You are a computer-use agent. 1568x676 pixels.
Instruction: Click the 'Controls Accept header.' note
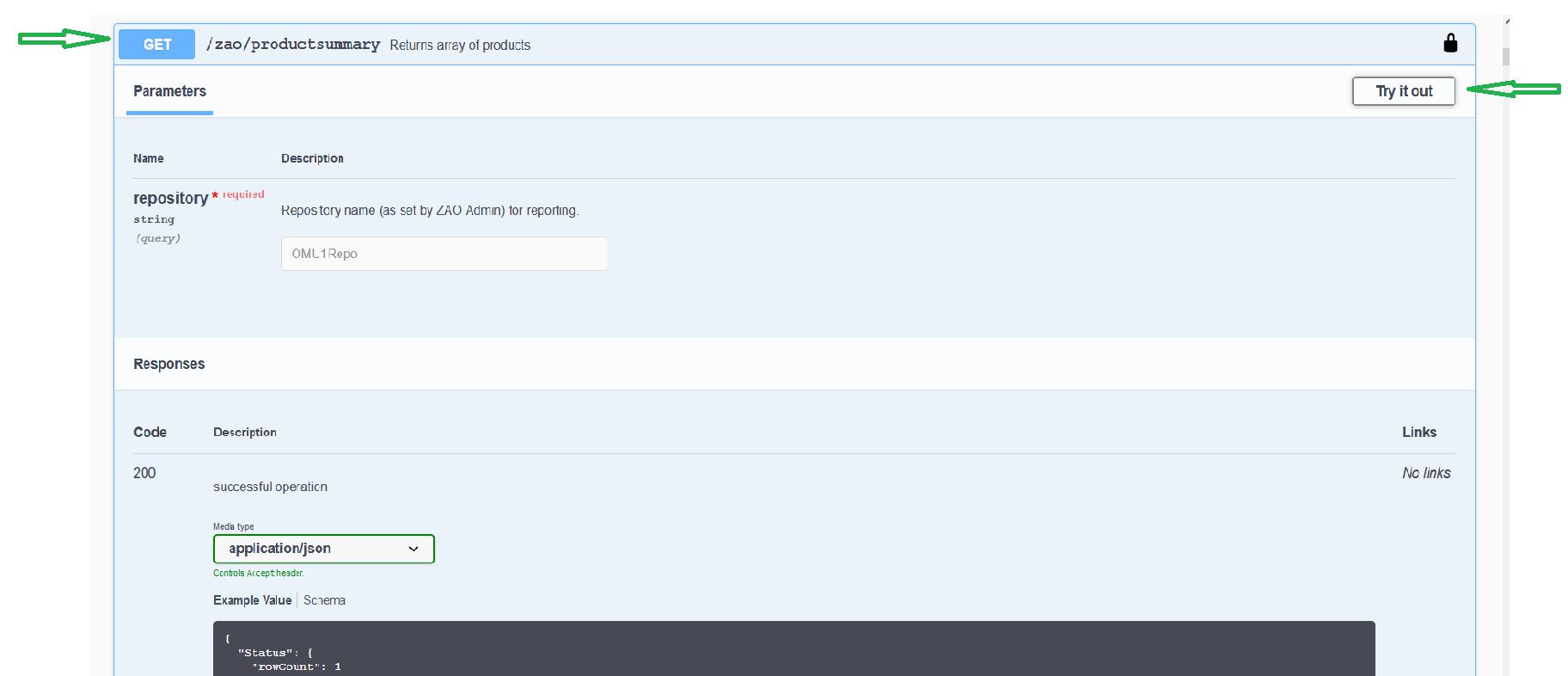(258, 573)
